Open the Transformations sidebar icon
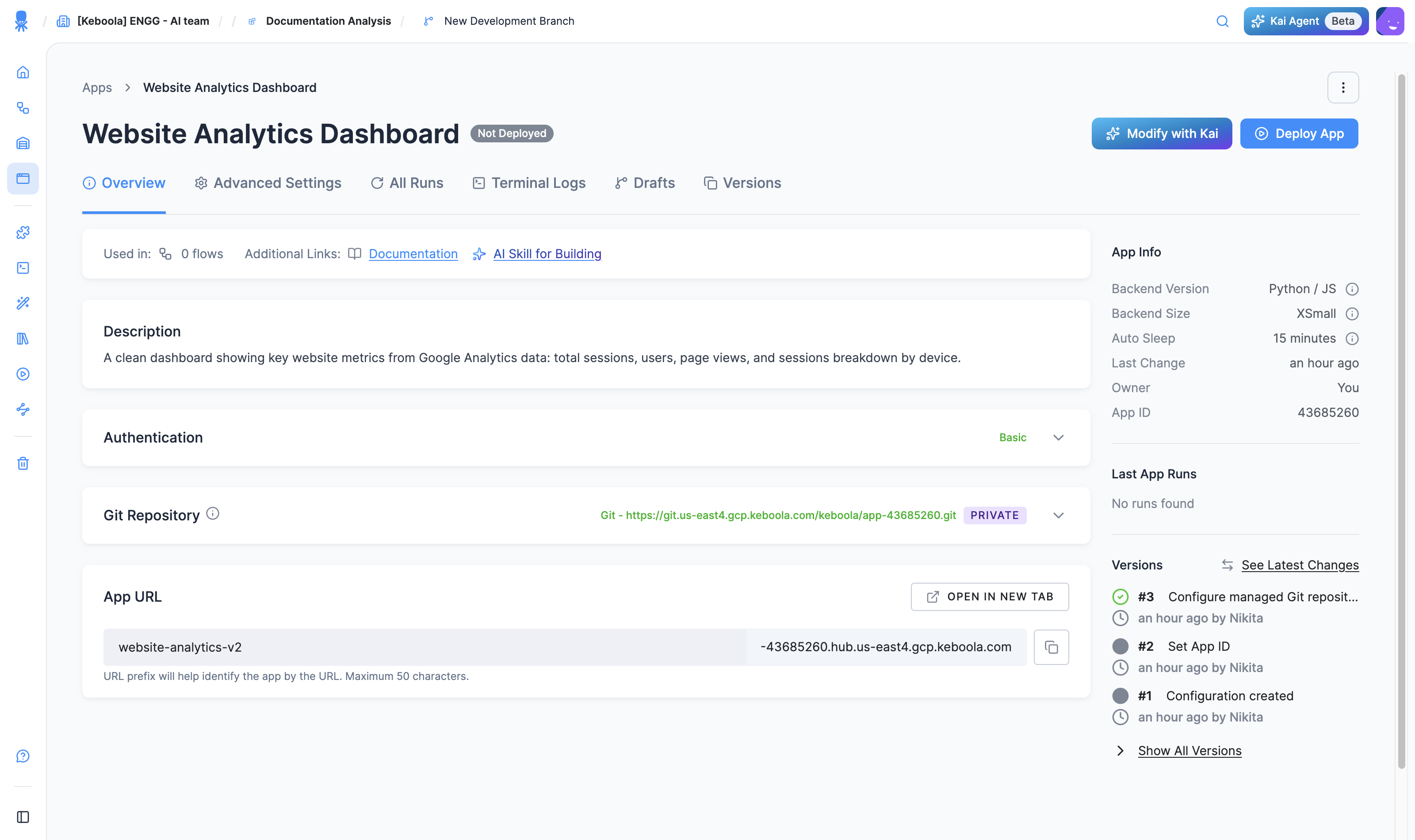Screen dimensions: 1415x840 23,268
